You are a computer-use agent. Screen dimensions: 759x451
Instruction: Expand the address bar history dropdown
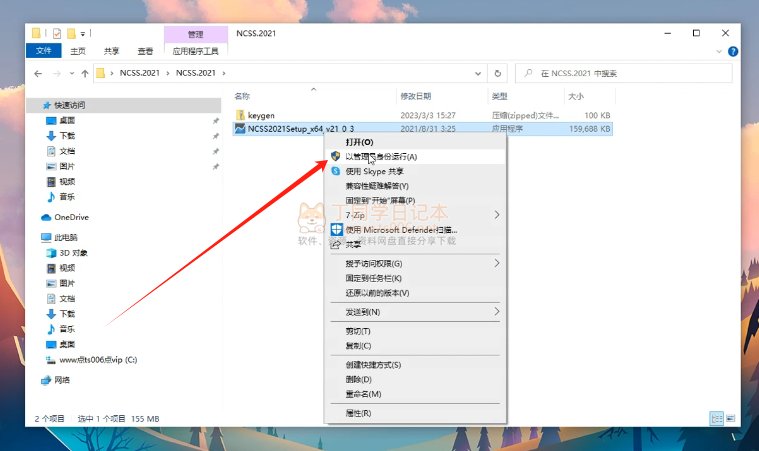pyautogui.click(x=478, y=74)
